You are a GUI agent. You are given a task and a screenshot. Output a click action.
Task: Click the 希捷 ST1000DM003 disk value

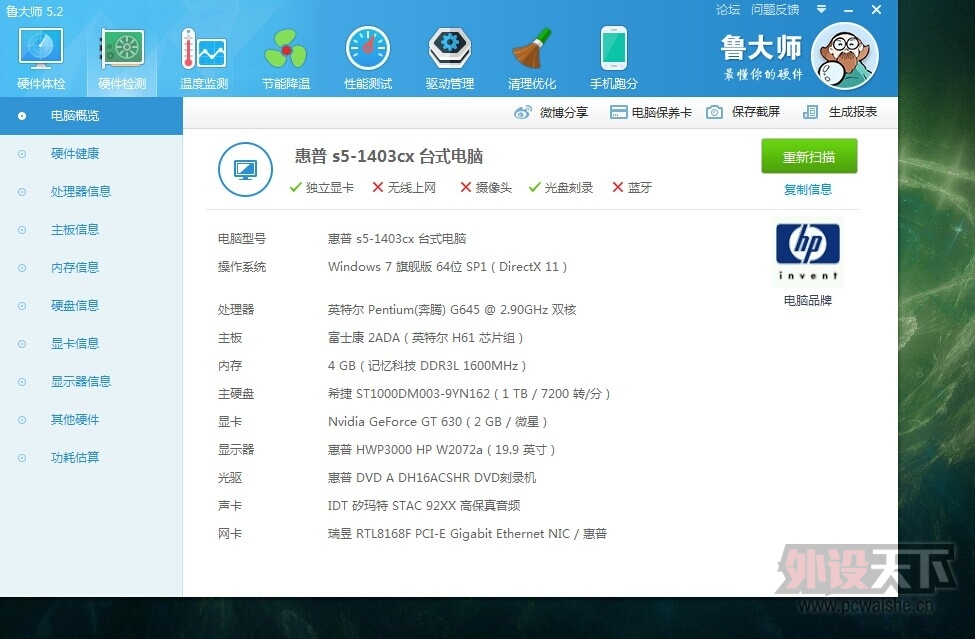click(x=469, y=393)
